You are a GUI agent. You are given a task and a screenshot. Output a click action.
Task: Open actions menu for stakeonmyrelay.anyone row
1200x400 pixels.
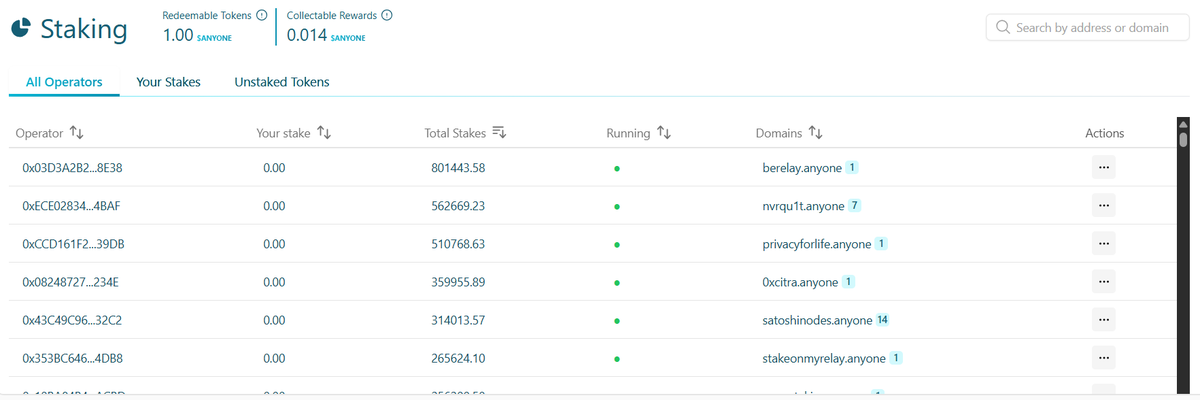click(x=1103, y=358)
